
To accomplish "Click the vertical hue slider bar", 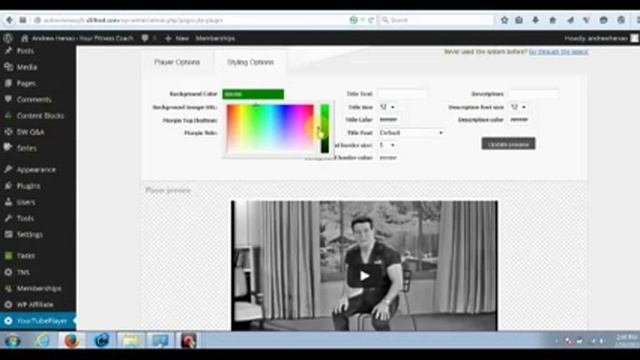I will pyautogui.click(x=324, y=128).
